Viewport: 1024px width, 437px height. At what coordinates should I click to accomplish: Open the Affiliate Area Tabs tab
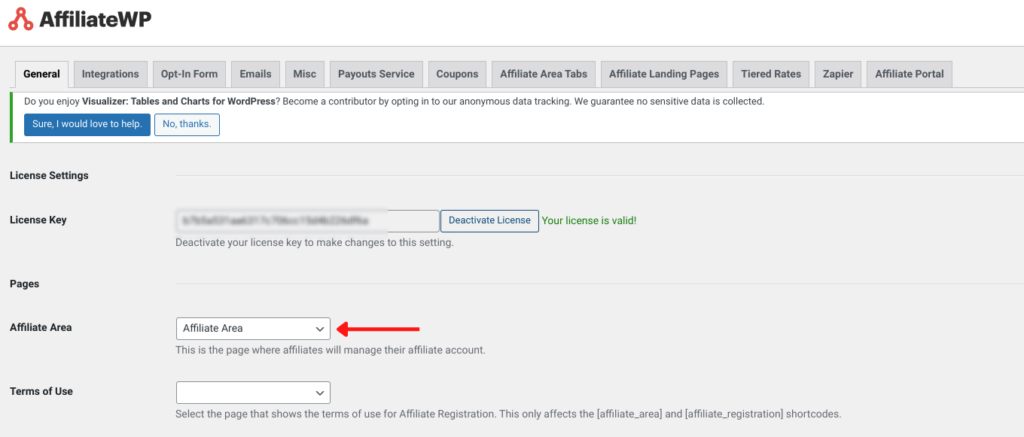[543, 74]
